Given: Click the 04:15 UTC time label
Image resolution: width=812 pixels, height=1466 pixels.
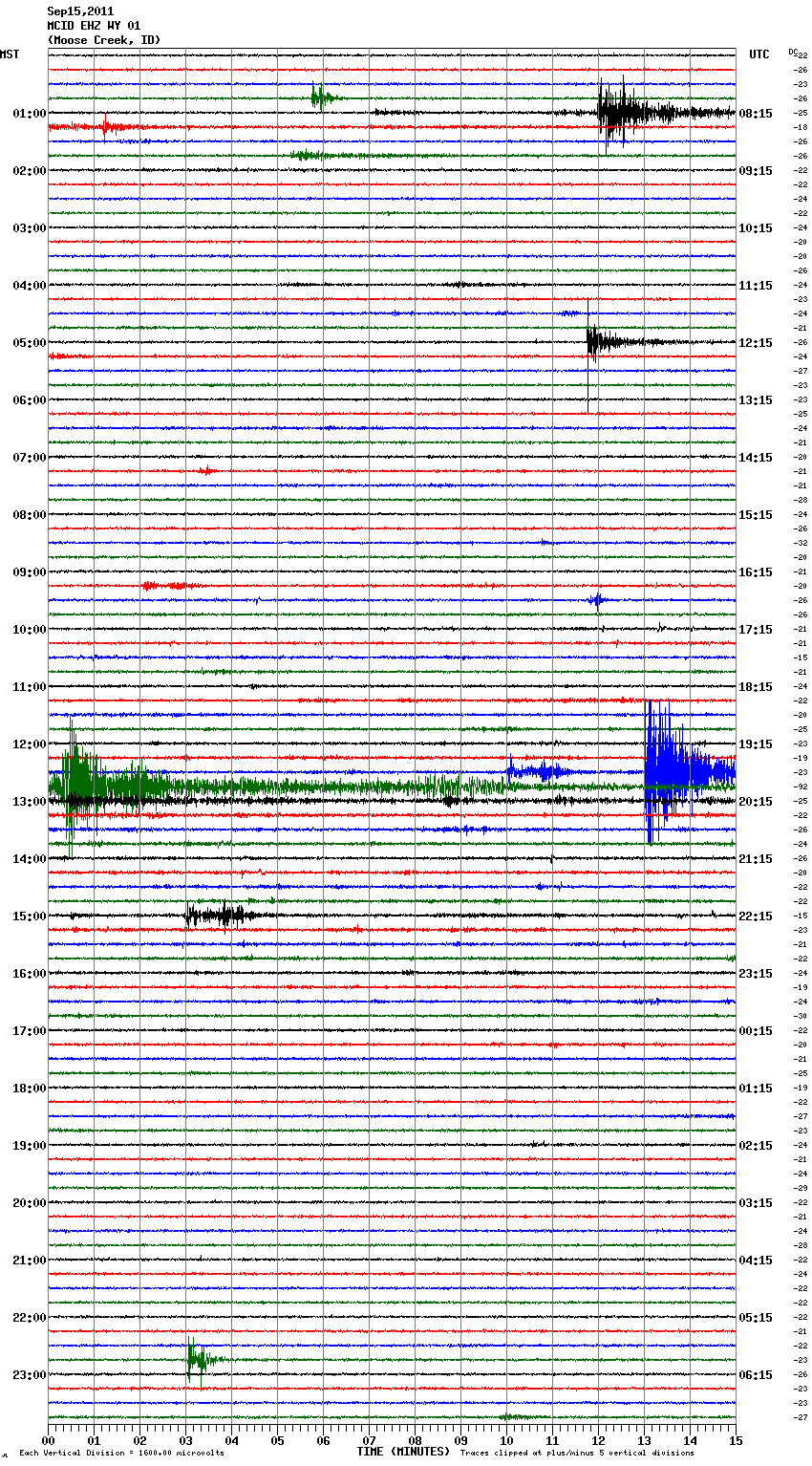Looking at the screenshot, I should coord(756,1261).
